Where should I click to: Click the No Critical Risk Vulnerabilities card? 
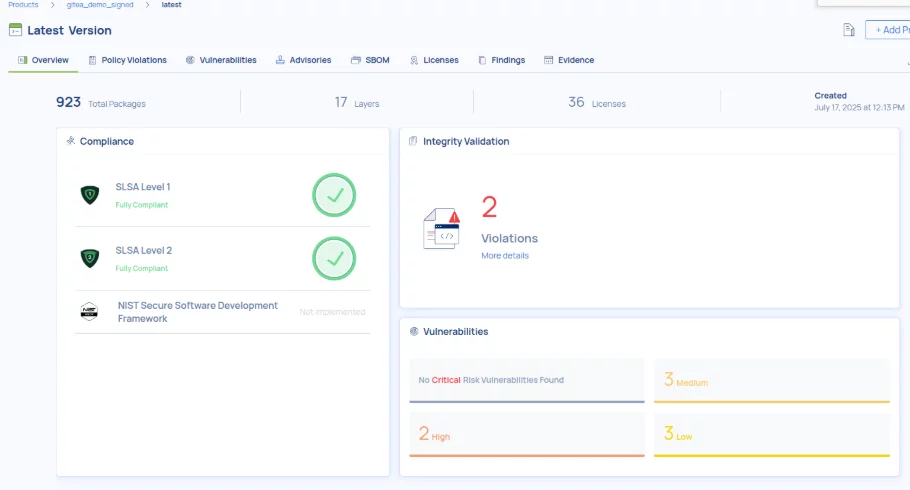(x=527, y=380)
